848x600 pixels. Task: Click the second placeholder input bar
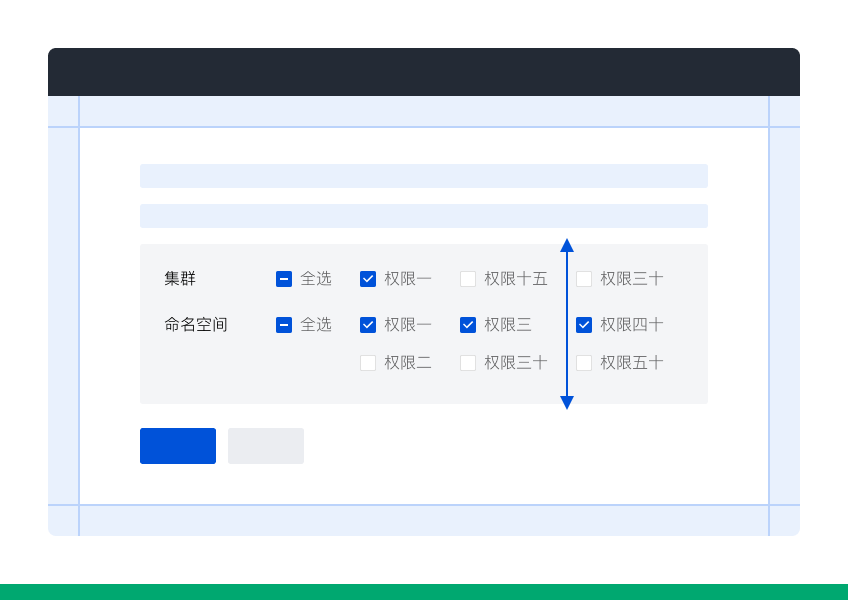424,216
